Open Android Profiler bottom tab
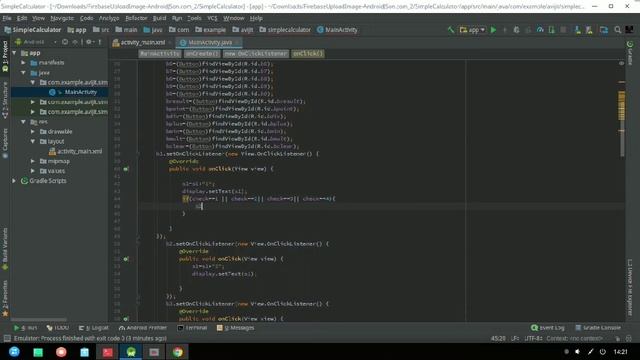640x360 pixels. point(143,328)
